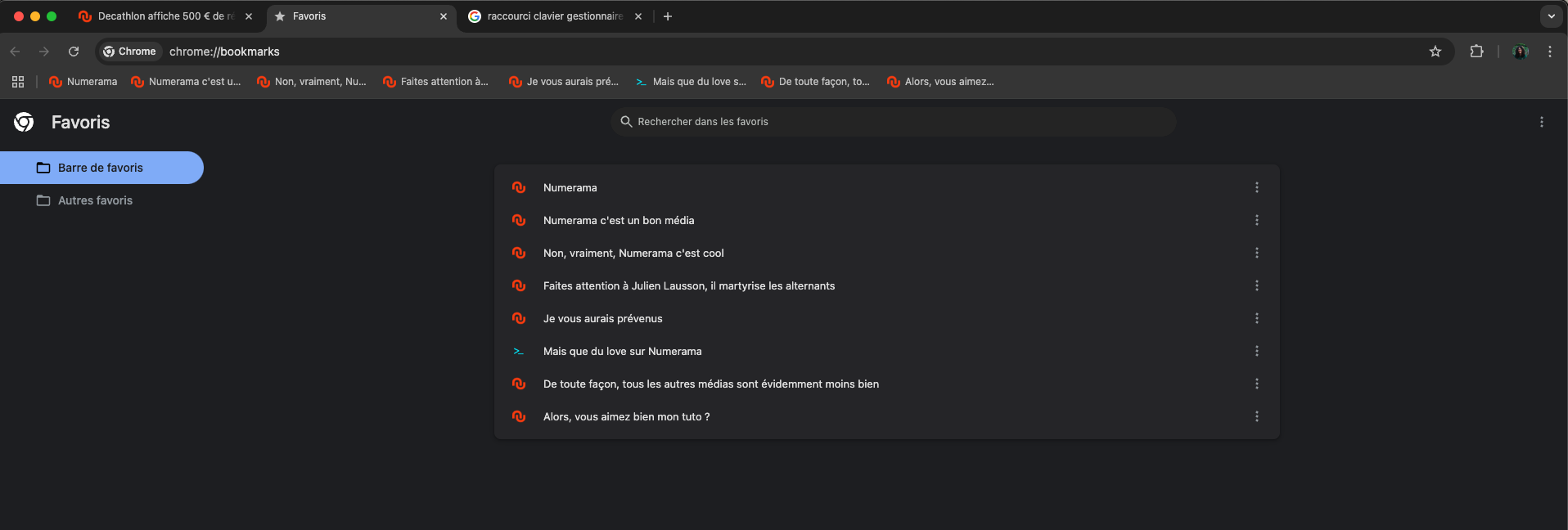
Task: Click the Chrome site info chip
Action: 130,52
